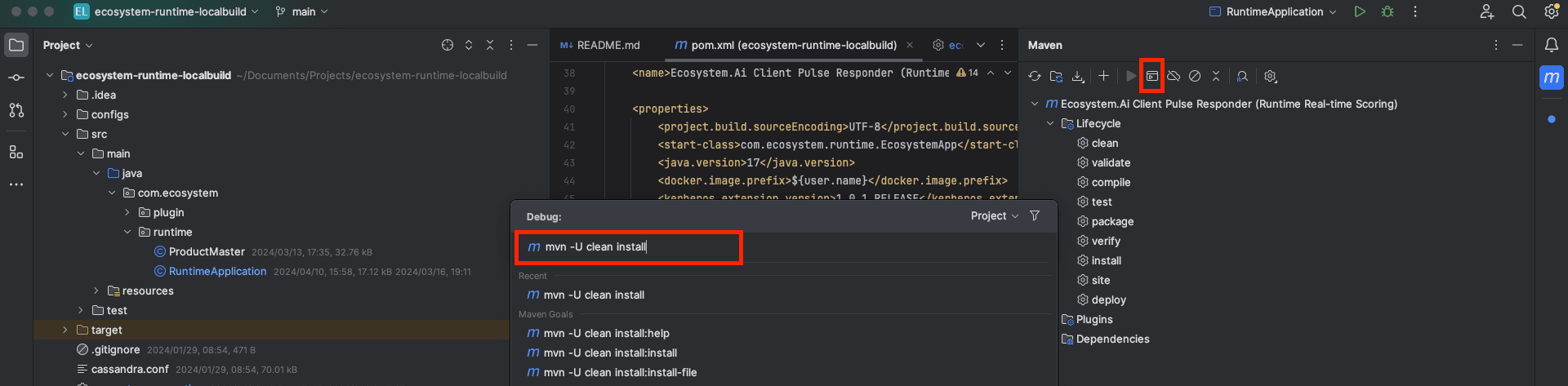Open editor tabs options menu

pyautogui.click(x=1002, y=45)
